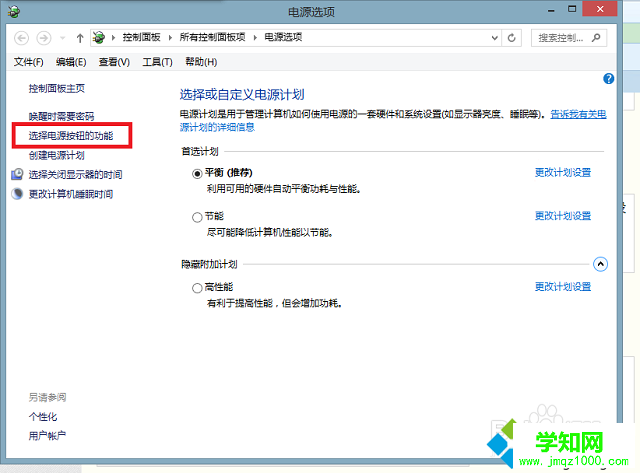Click 更改计划设置 for 高性能 plan

point(563,286)
